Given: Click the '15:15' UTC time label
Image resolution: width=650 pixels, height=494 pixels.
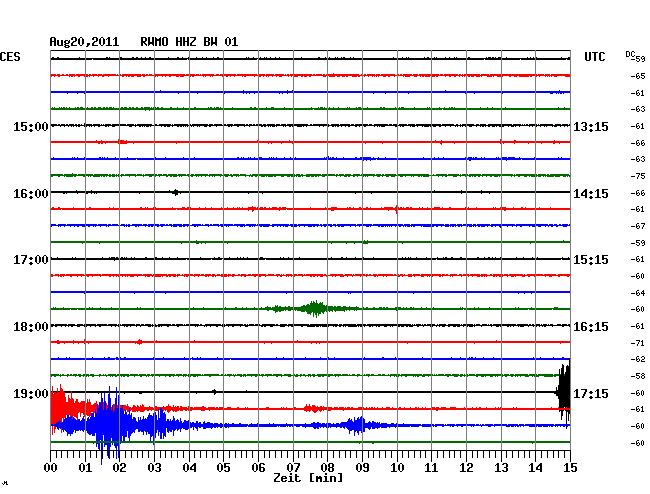Looking at the screenshot, I should tap(591, 260).
